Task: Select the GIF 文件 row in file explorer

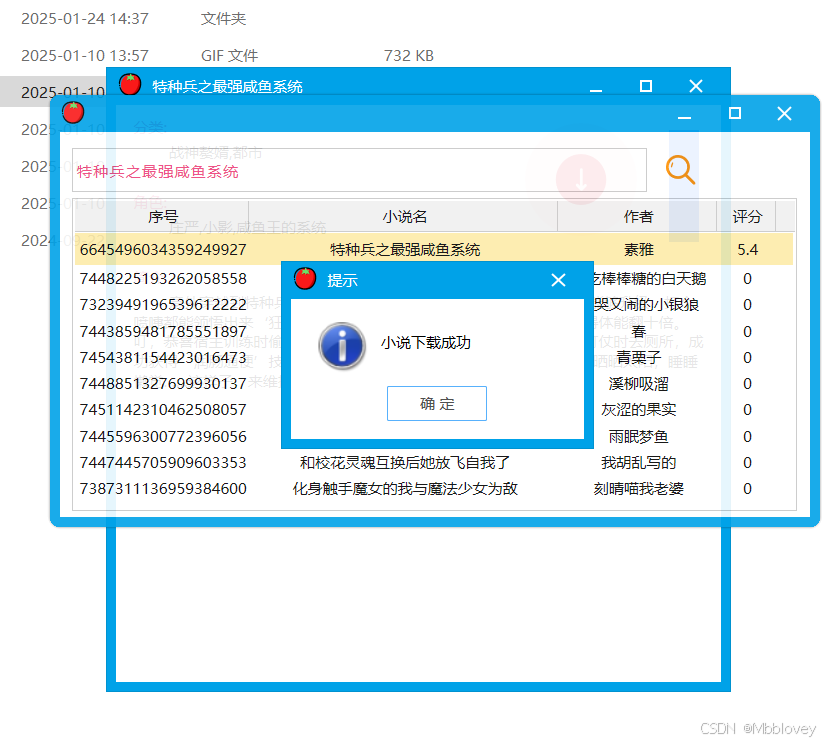Action: (x=229, y=56)
